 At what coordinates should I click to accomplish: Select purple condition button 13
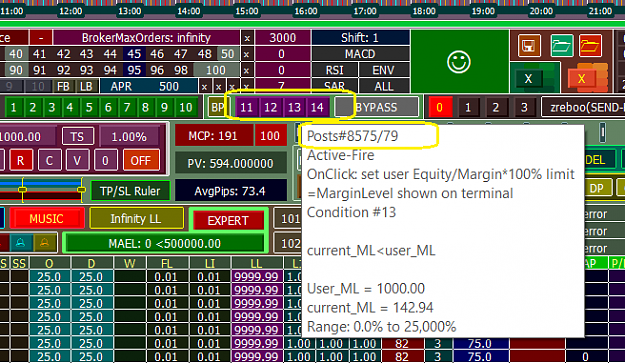tap(294, 108)
